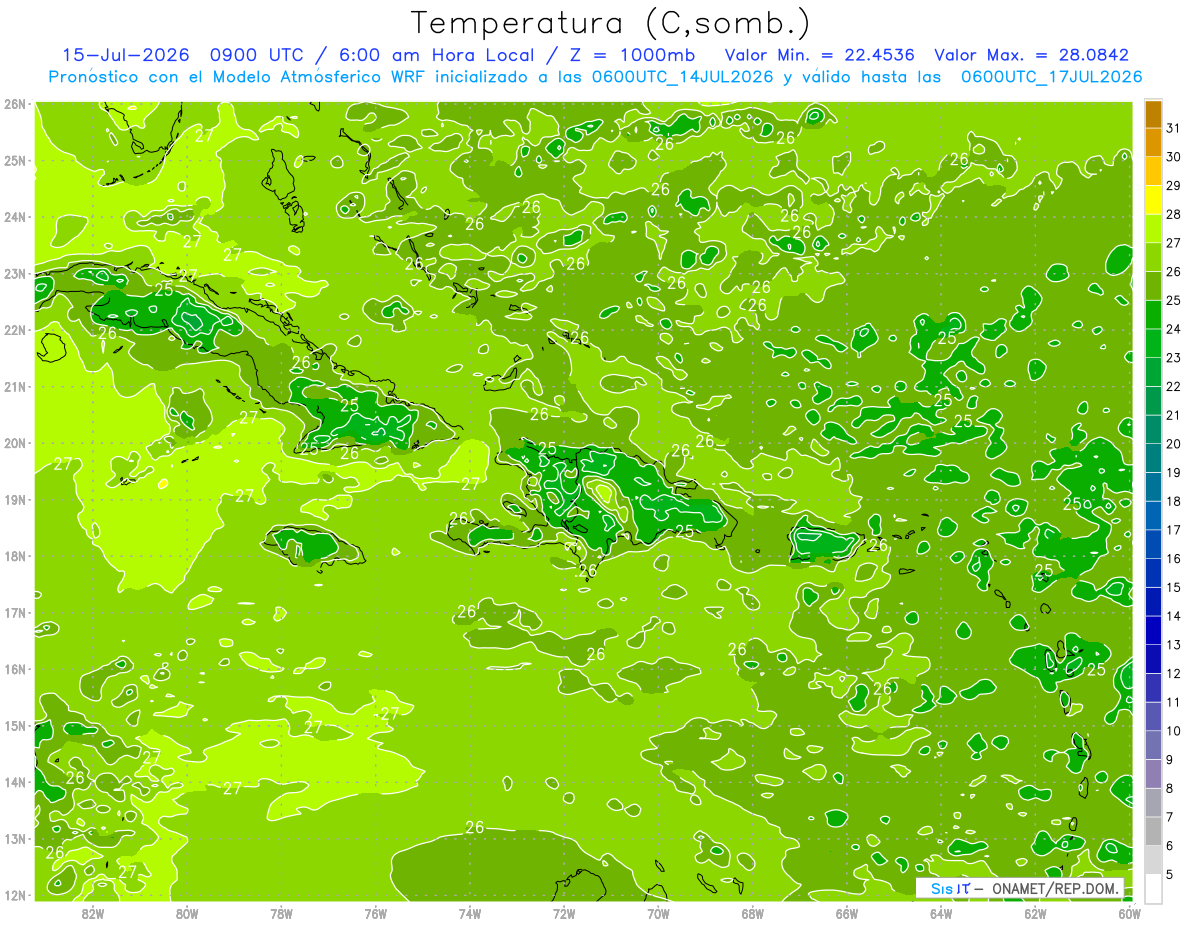Click the color scale number 13
Viewport: 1200px width, 927px height.
(x=1174, y=644)
